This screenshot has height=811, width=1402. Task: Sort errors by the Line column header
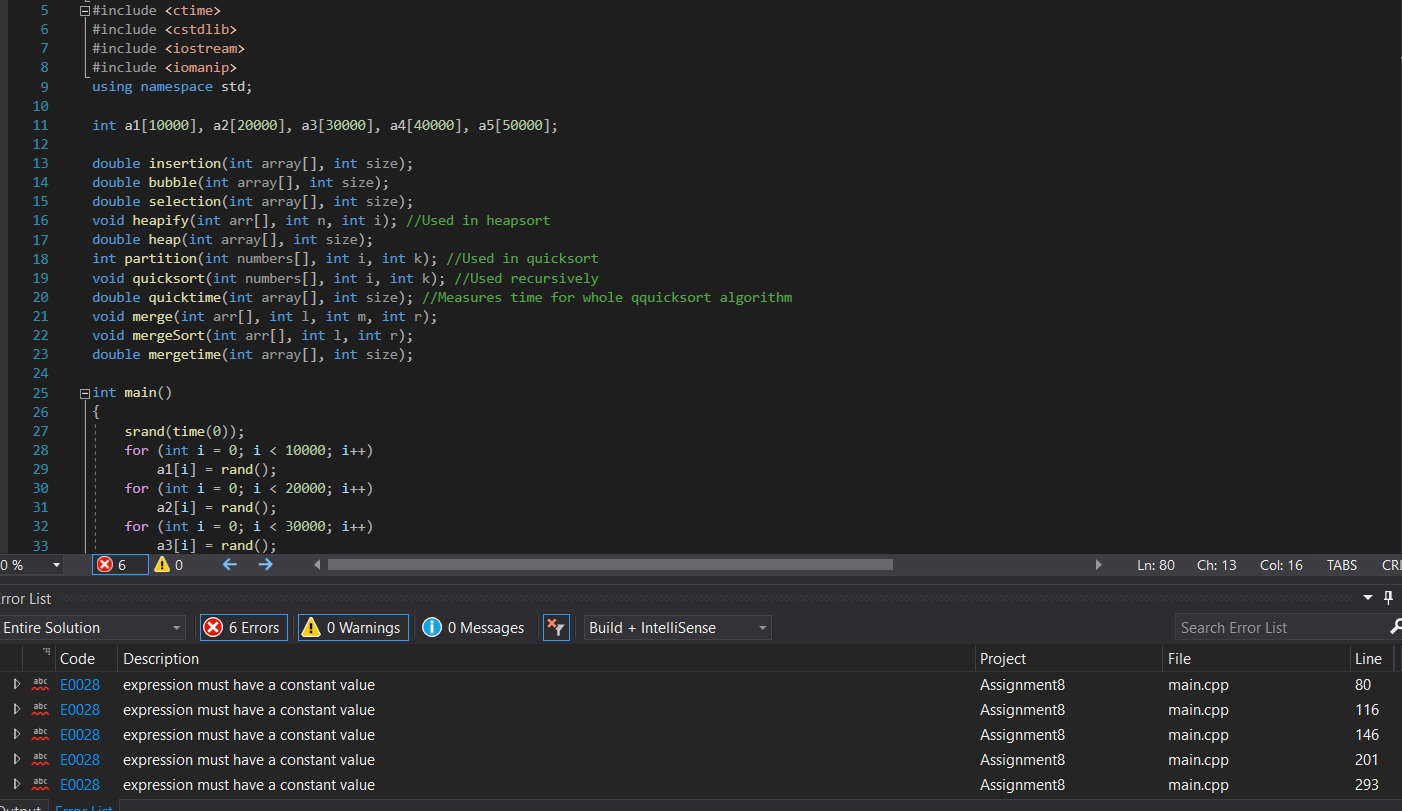click(x=1367, y=659)
